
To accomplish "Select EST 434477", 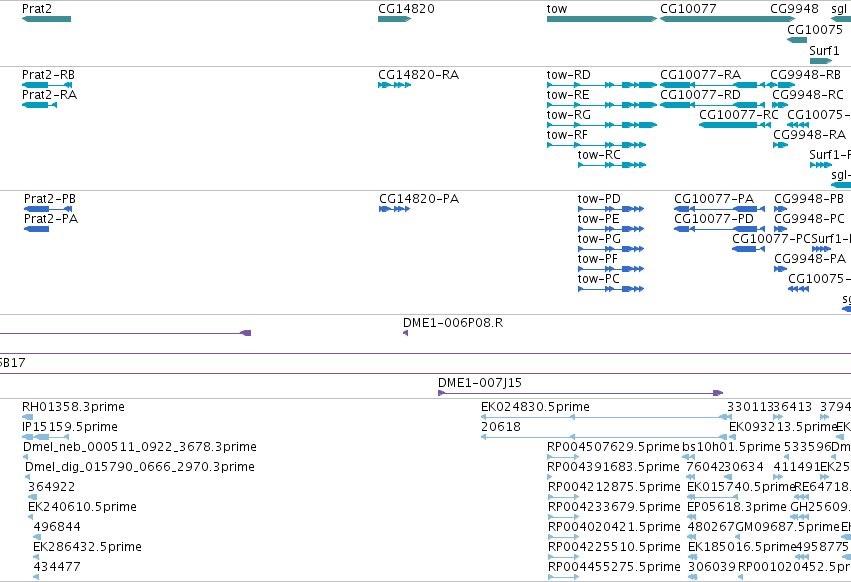I will pos(36,577).
